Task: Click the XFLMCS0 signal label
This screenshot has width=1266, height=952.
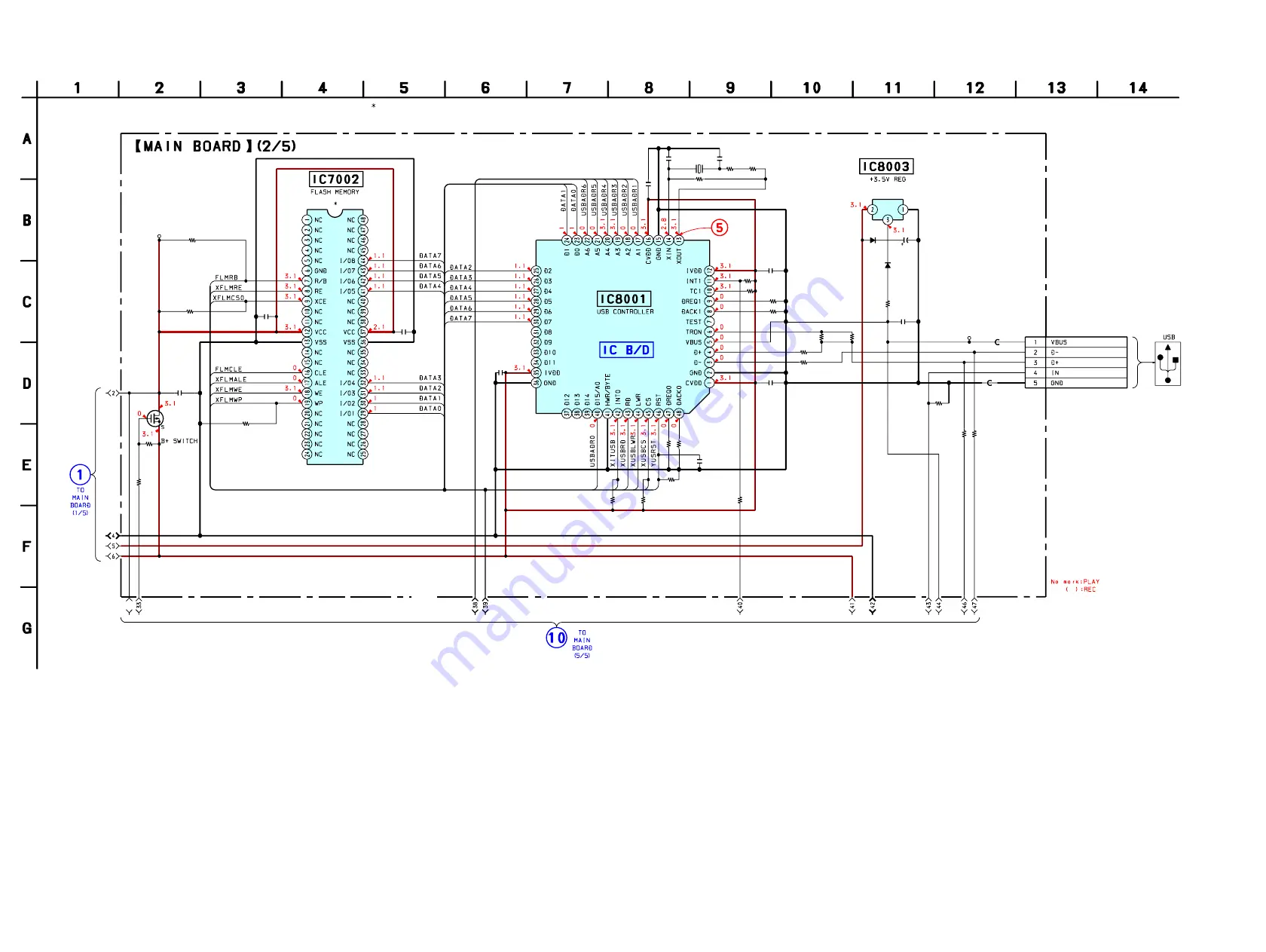Action: tap(228, 298)
